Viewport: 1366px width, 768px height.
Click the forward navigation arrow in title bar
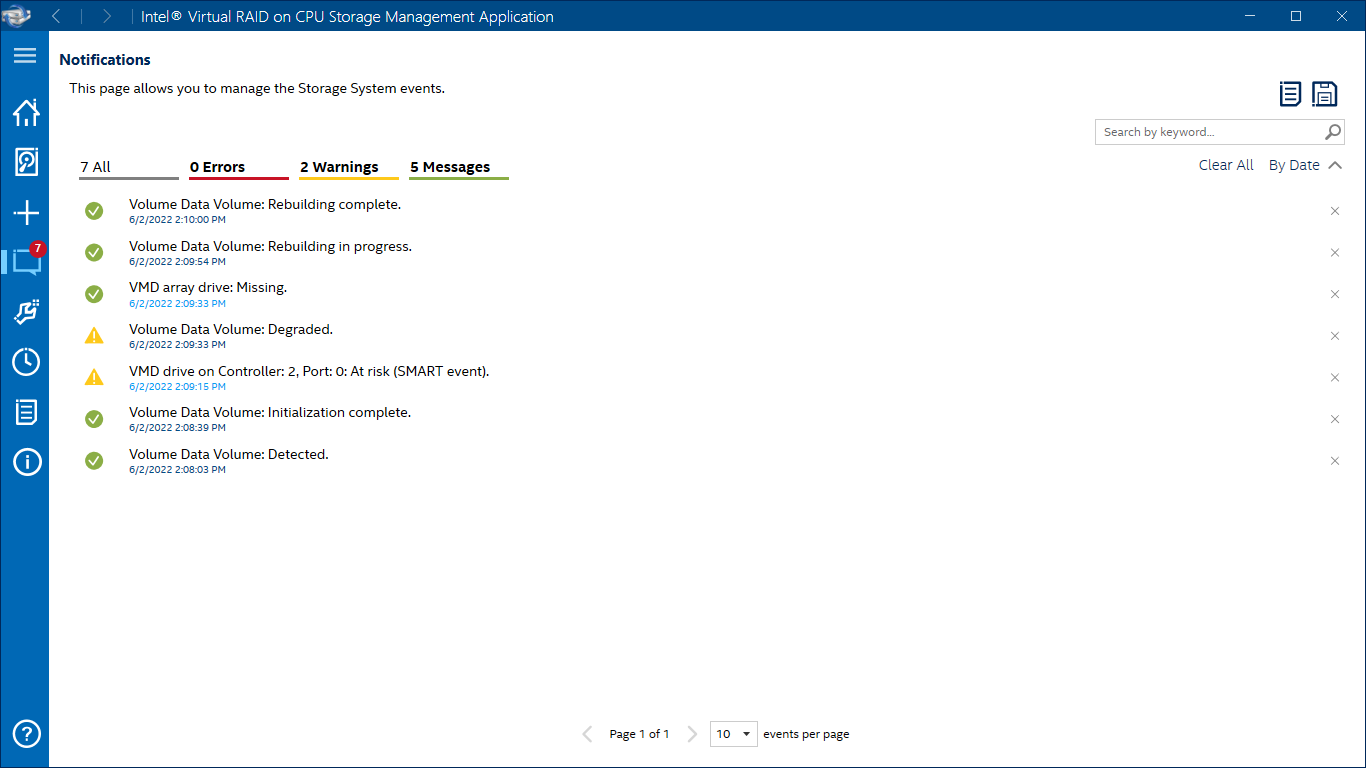[x=107, y=16]
